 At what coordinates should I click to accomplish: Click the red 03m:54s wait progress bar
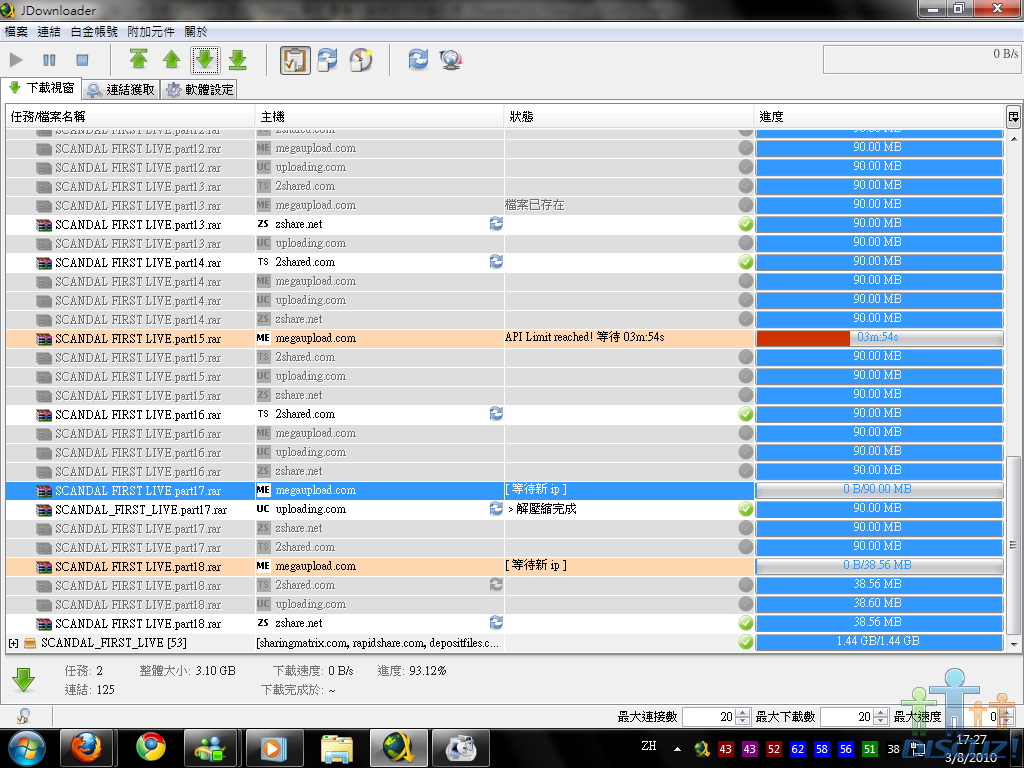[879, 338]
